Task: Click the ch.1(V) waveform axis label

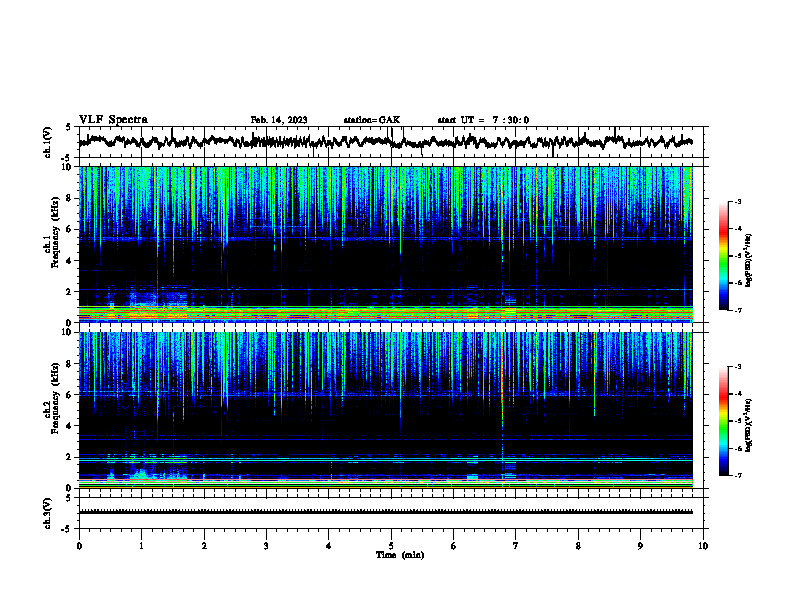Action: 47,142
